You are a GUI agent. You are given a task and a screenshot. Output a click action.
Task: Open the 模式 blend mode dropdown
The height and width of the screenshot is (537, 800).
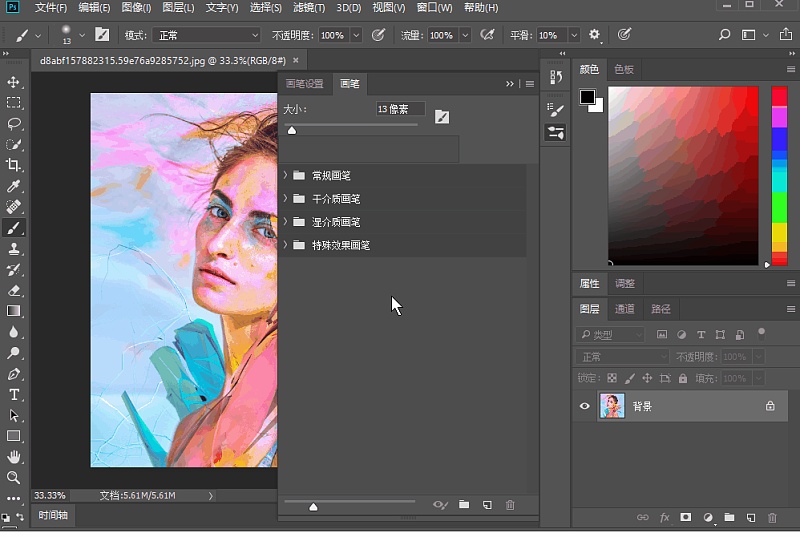pos(207,35)
